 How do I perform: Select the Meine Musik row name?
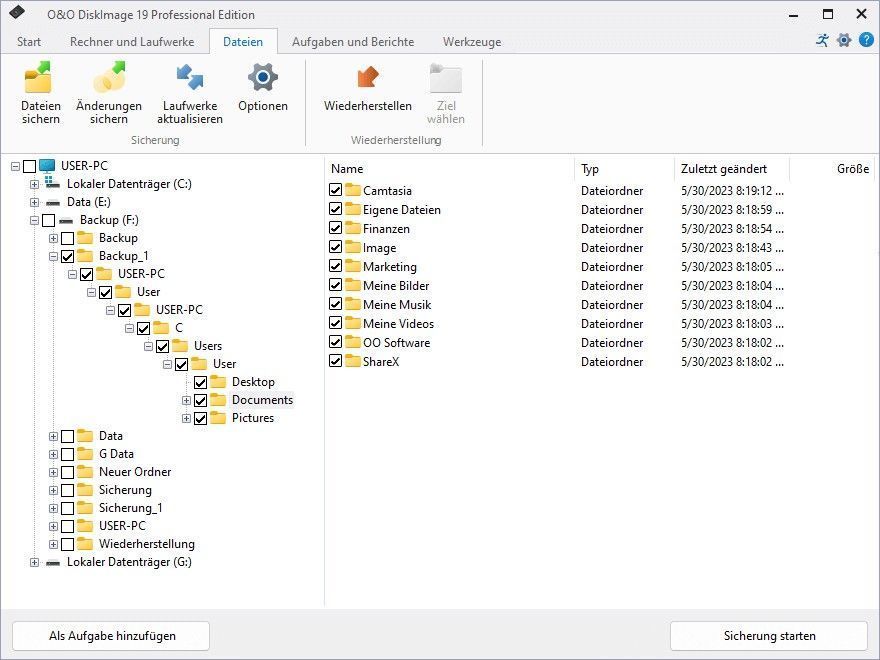[397, 304]
